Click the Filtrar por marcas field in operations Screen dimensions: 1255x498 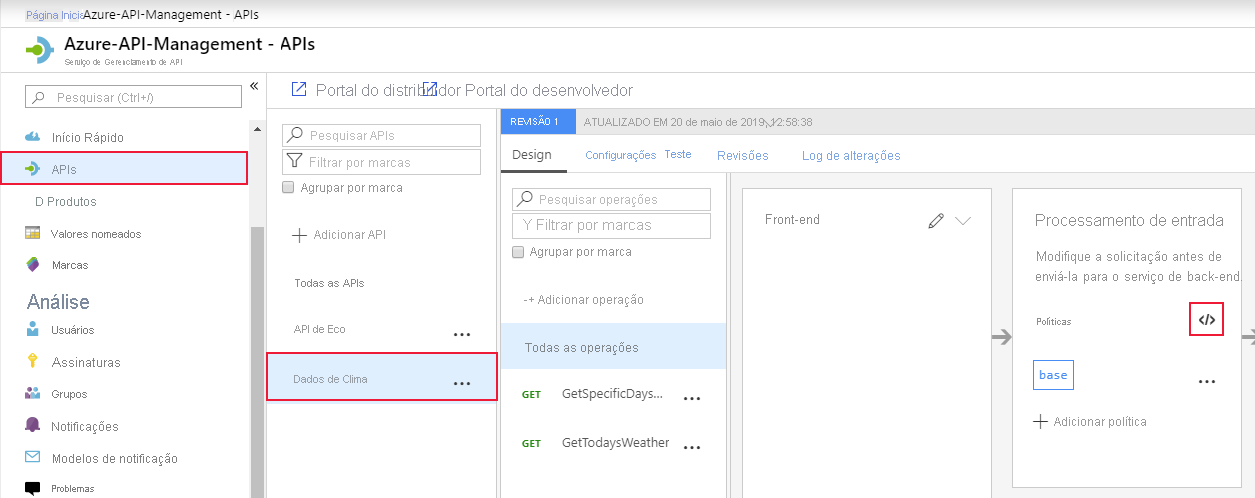(612, 225)
